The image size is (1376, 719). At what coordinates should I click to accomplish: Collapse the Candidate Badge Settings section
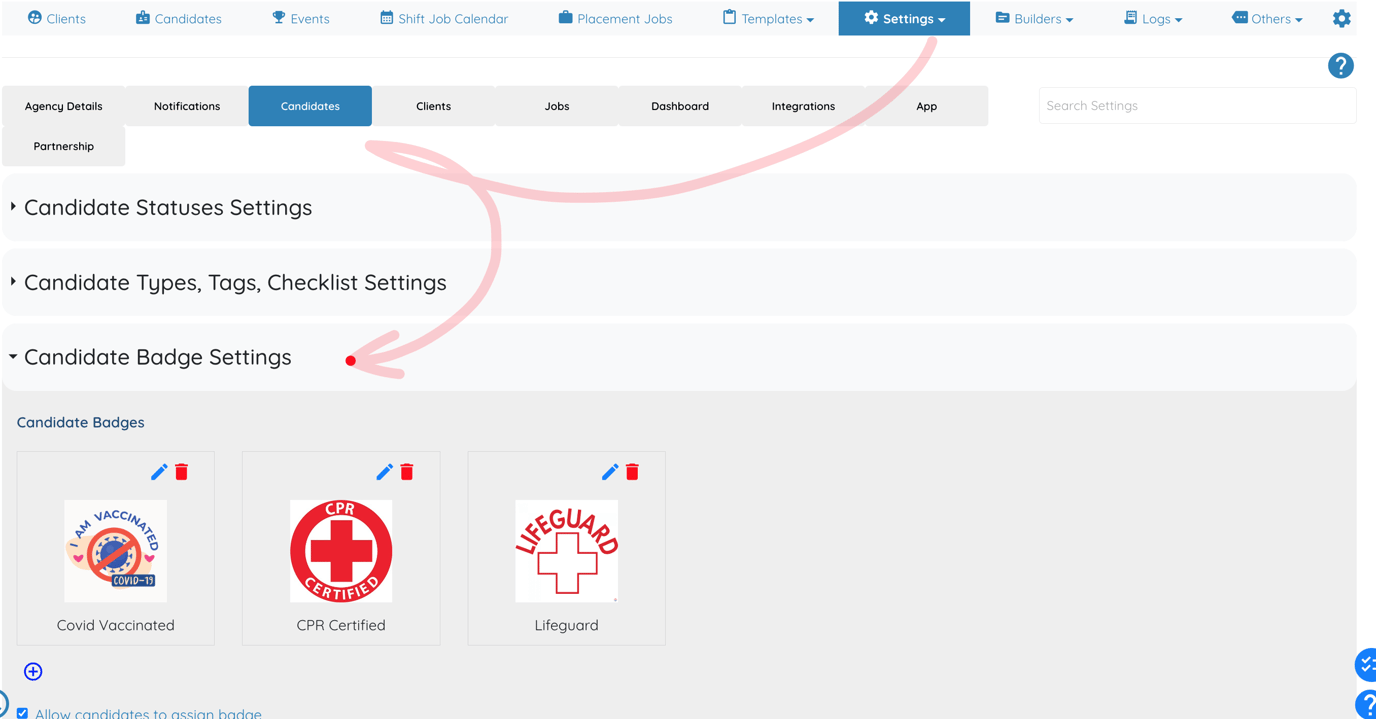[157, 357]
